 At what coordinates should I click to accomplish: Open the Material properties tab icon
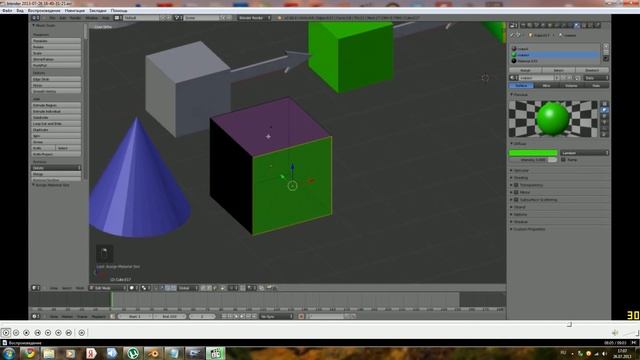click(576, 25)
